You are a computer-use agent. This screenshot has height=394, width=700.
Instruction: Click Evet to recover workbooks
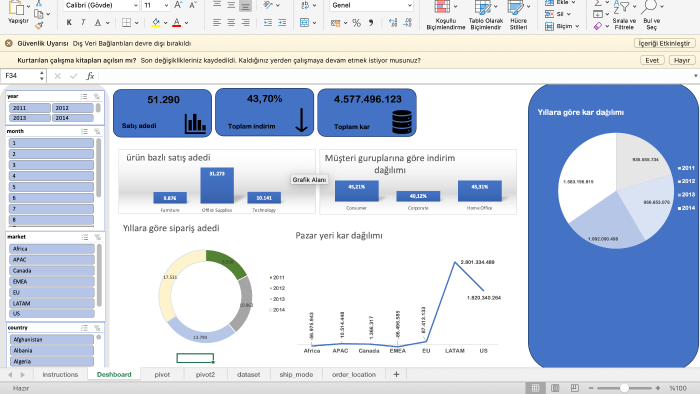652,60
